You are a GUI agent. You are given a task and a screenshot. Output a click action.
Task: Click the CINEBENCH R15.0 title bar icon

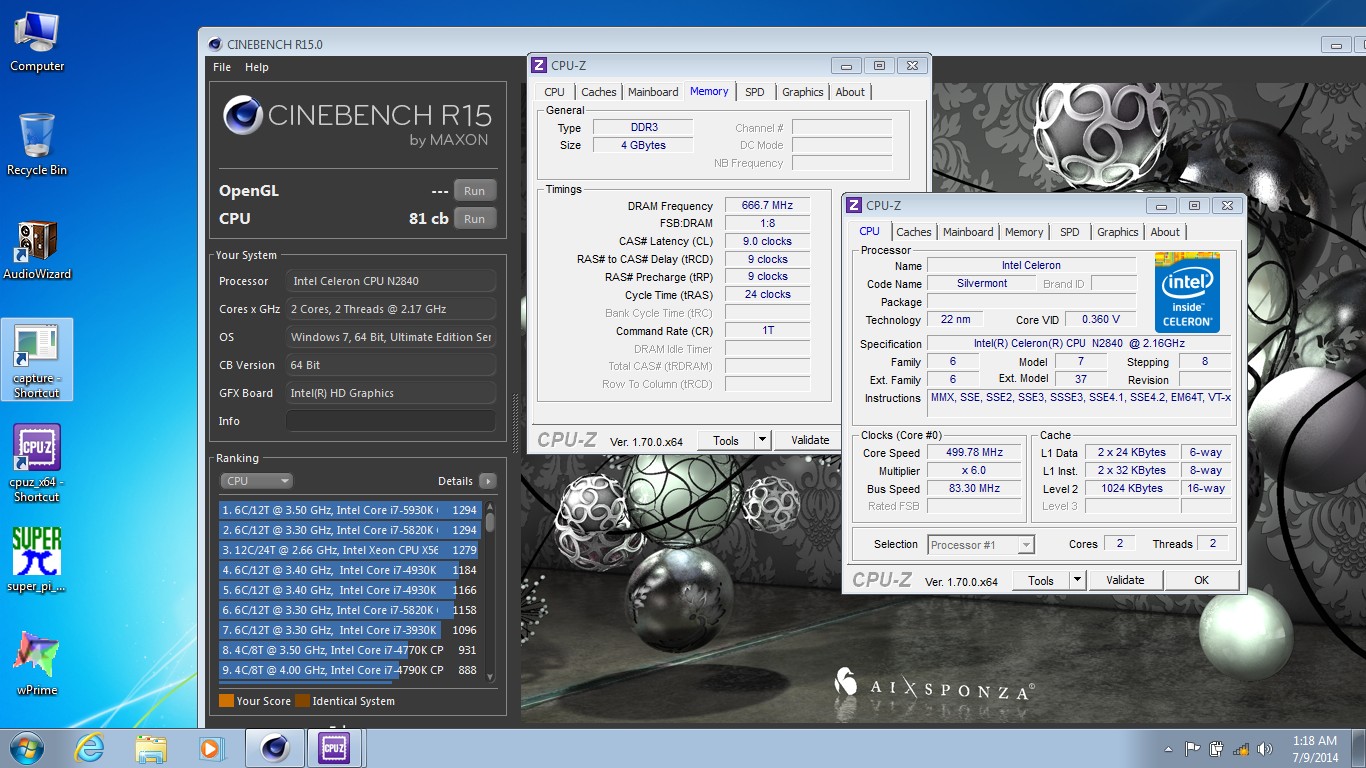click(215, 44)
